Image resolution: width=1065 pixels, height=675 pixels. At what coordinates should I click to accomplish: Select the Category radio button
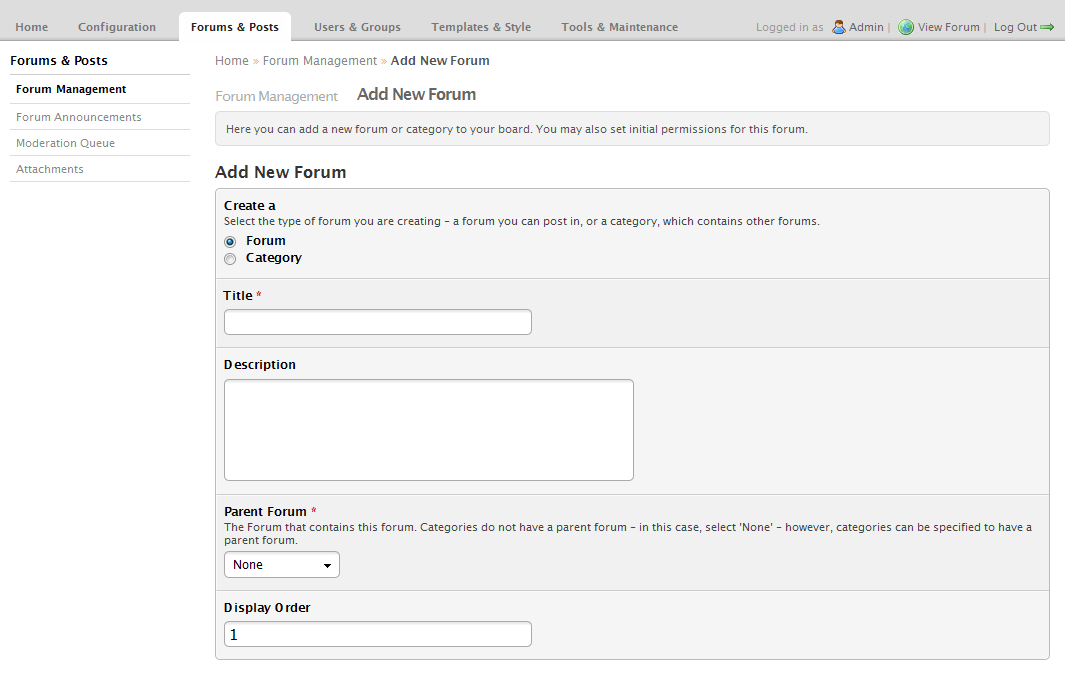click(230, 259)
